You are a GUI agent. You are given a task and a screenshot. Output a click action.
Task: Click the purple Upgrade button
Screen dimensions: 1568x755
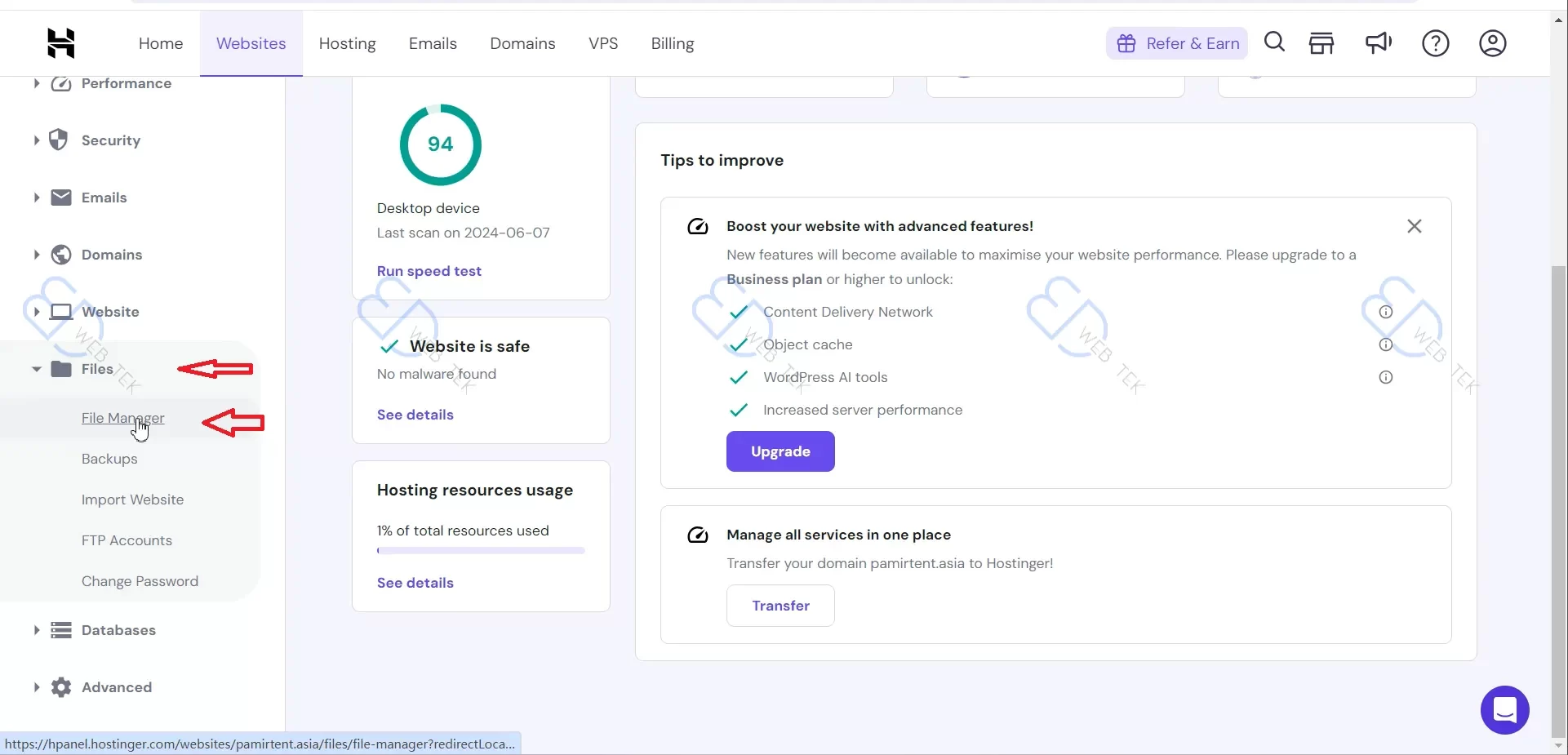point(780,451)
